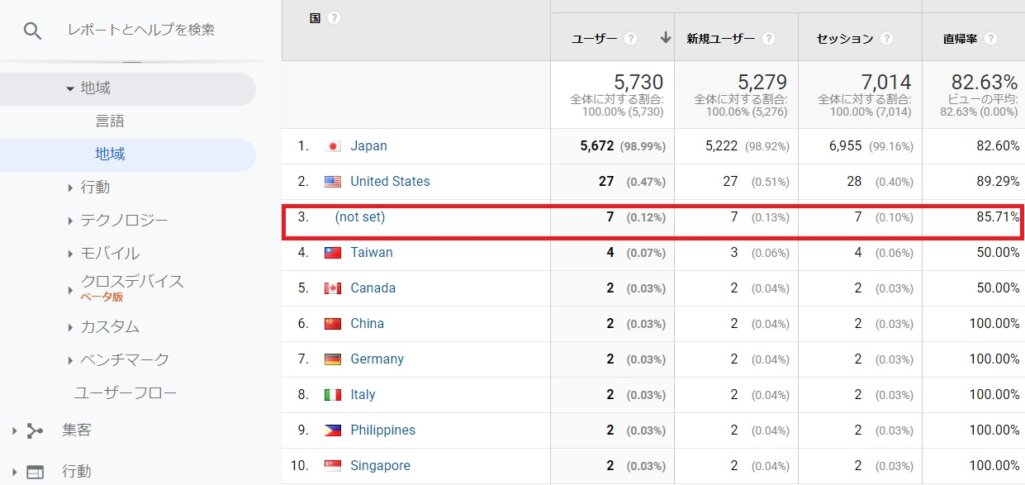
Task: Open the ユーザーフロー report
Action: coord(125,393)
